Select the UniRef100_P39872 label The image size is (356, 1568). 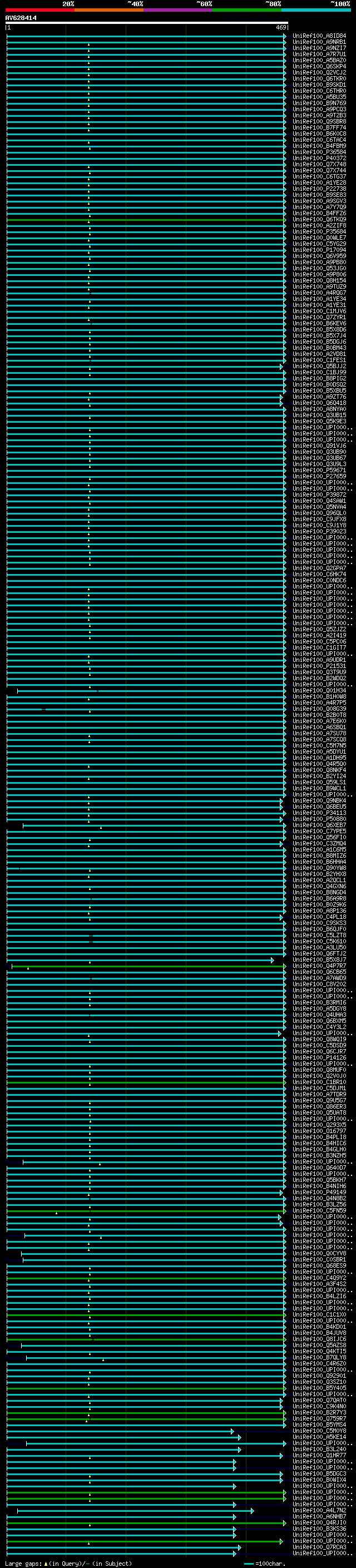coord(319,495)
